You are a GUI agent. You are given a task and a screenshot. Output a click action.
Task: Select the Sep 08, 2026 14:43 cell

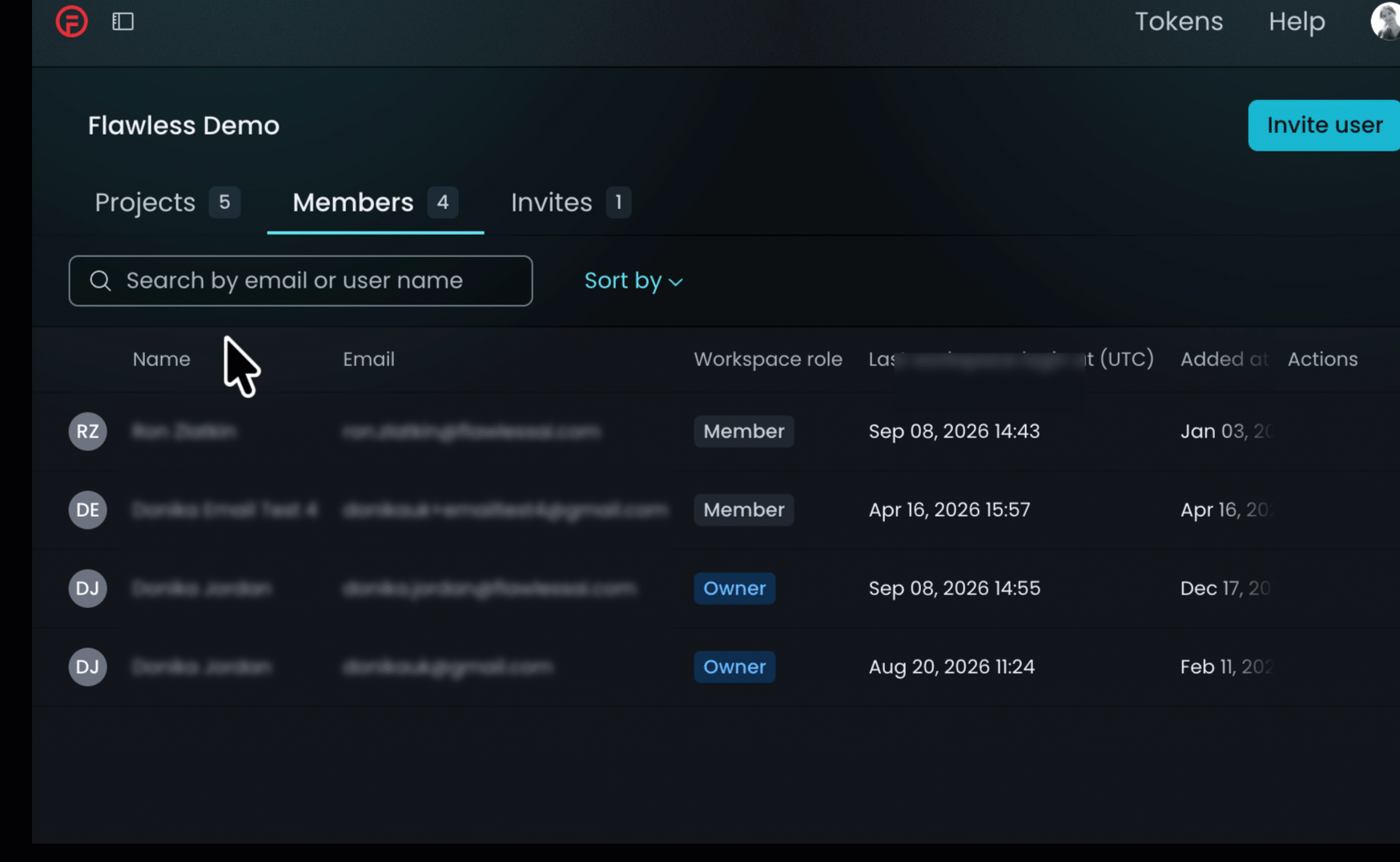coord(954,431)
